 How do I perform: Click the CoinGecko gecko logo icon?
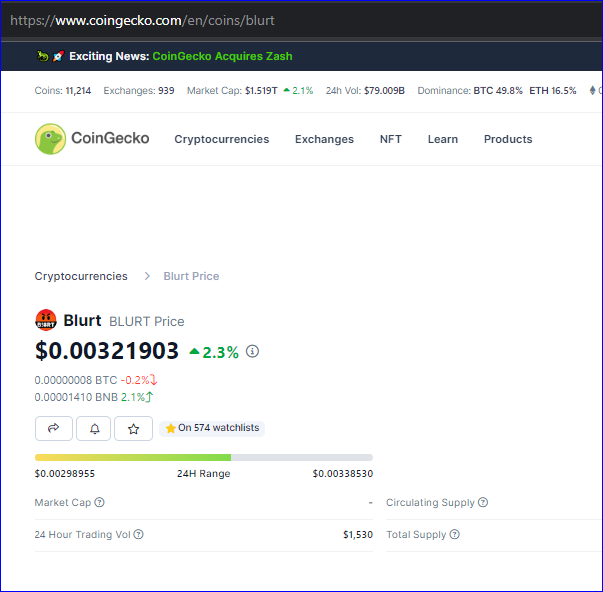(50, 139)
